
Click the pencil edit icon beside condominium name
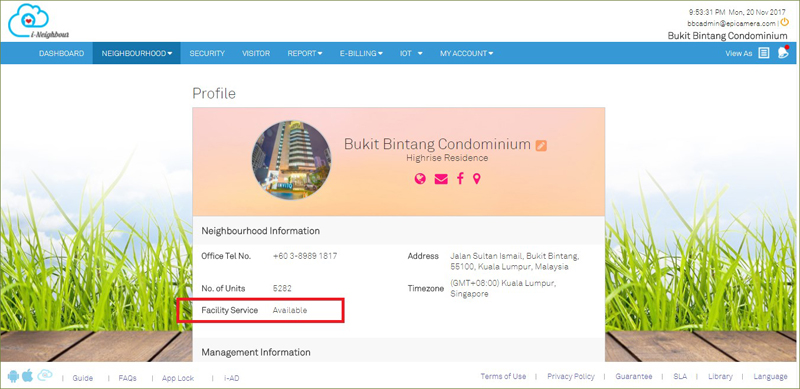[x=541, y=145]
